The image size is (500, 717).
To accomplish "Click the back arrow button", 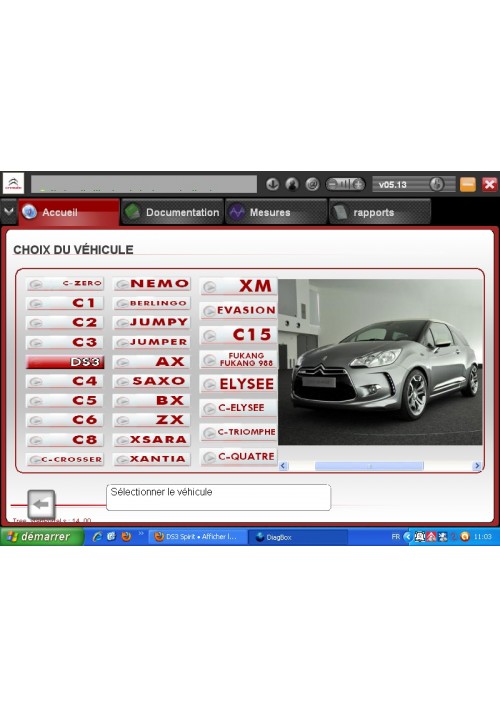I will [41, 504].
